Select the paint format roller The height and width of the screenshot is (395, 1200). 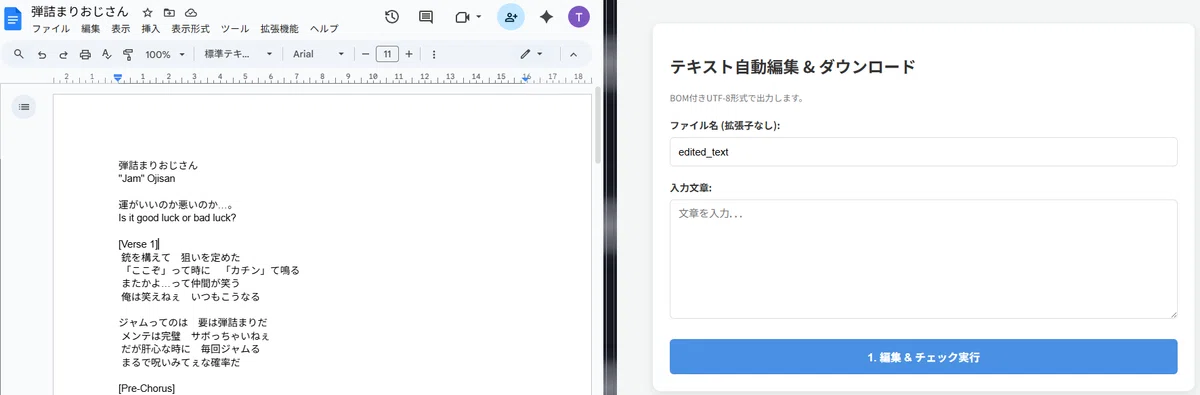(x=127, y=54)
